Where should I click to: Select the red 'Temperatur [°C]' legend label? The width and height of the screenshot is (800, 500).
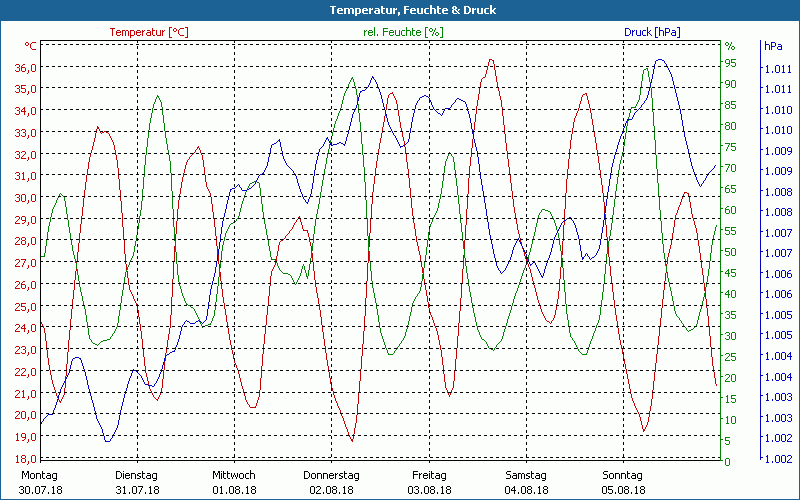tap(148, 32)
